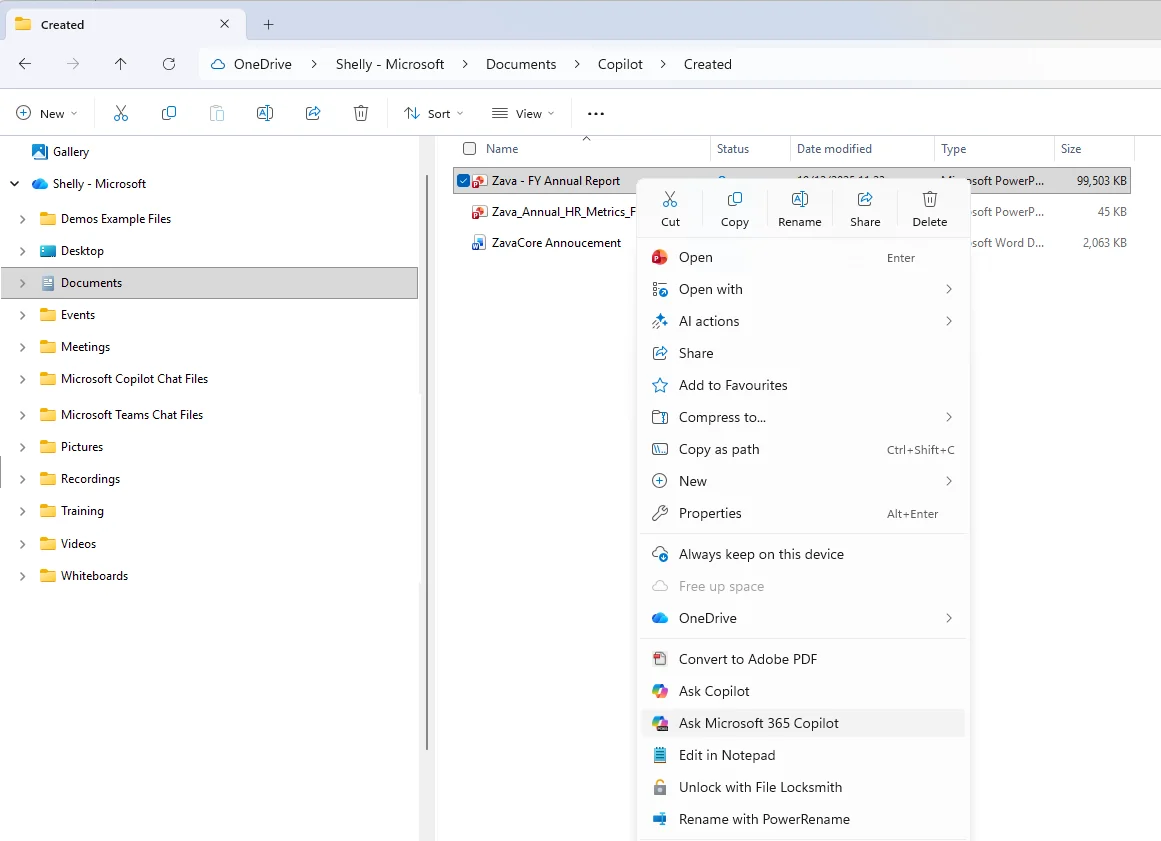Expand the Demos Example Files folder
The height and width of the screenshot is (841, 1161).
22,219
